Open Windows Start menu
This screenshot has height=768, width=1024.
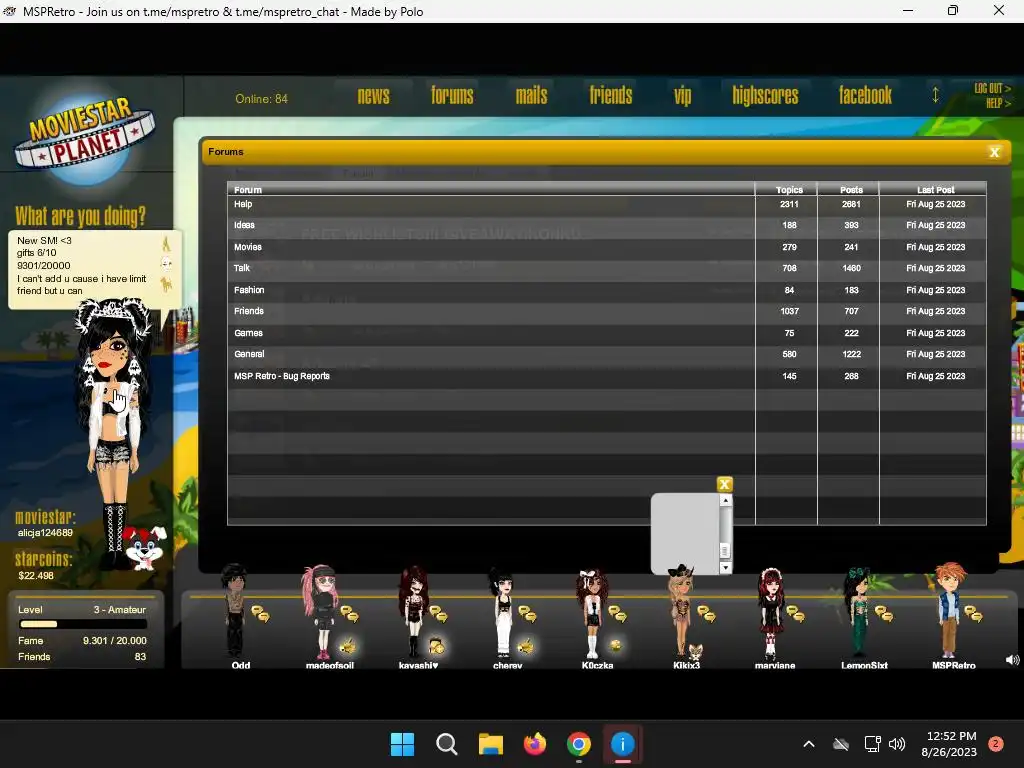click(402, 744)
